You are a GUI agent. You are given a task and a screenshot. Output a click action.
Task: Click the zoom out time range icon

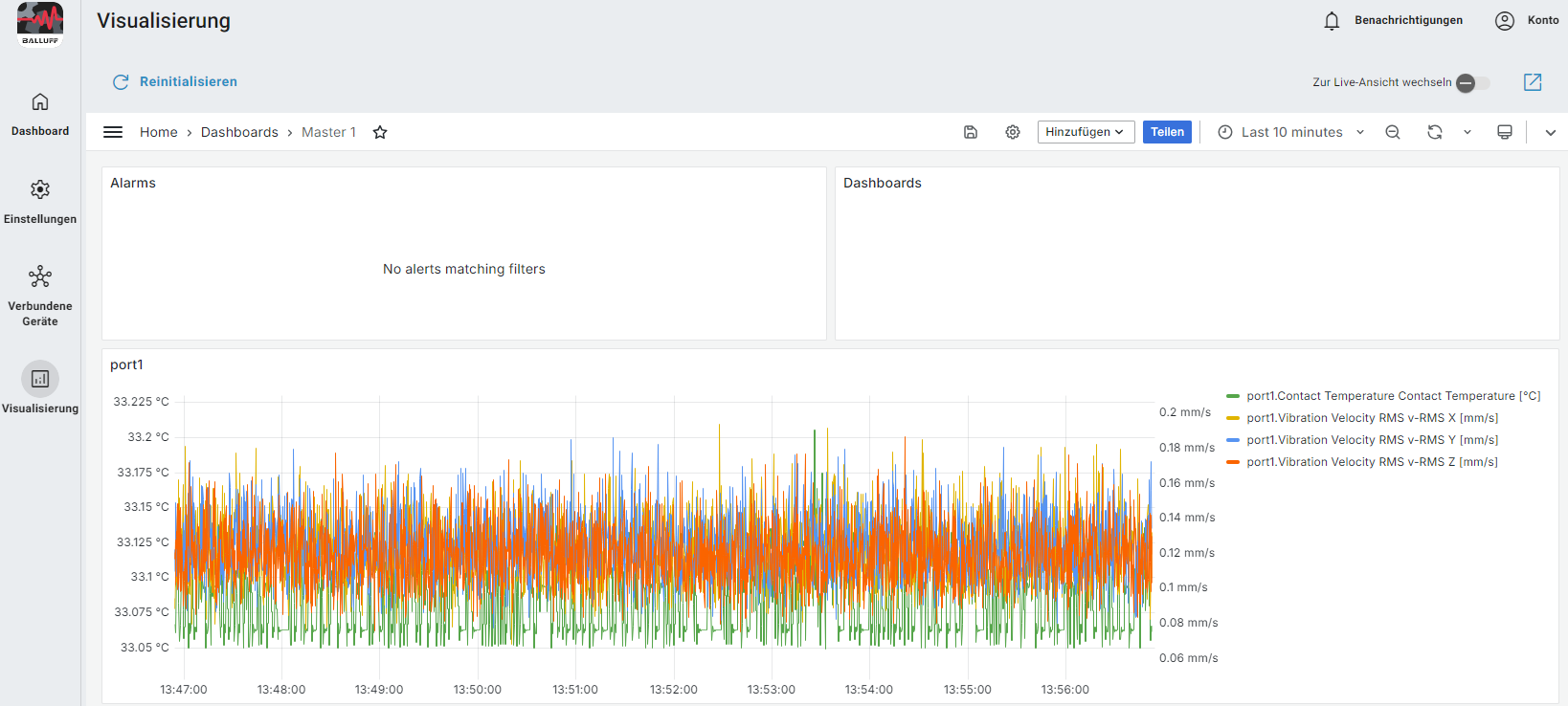coord(1393,132)
